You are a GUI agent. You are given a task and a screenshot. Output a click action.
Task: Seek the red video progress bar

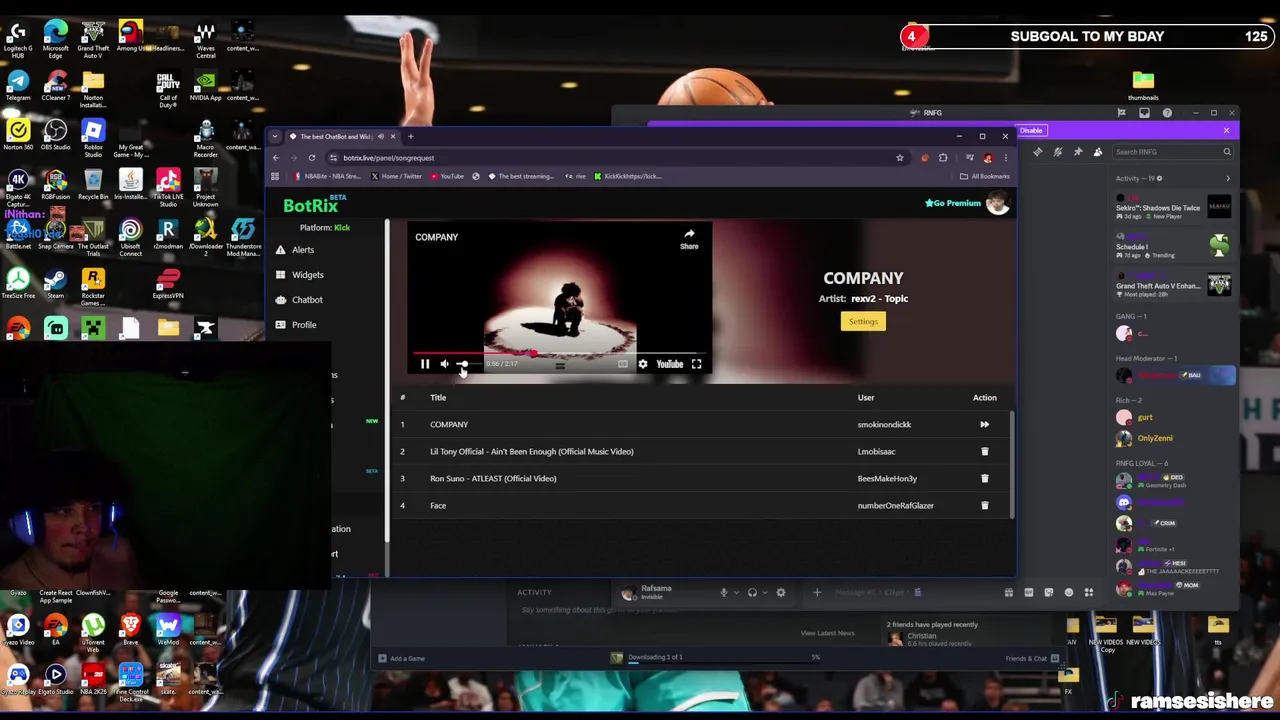click(x=559, y=353)
